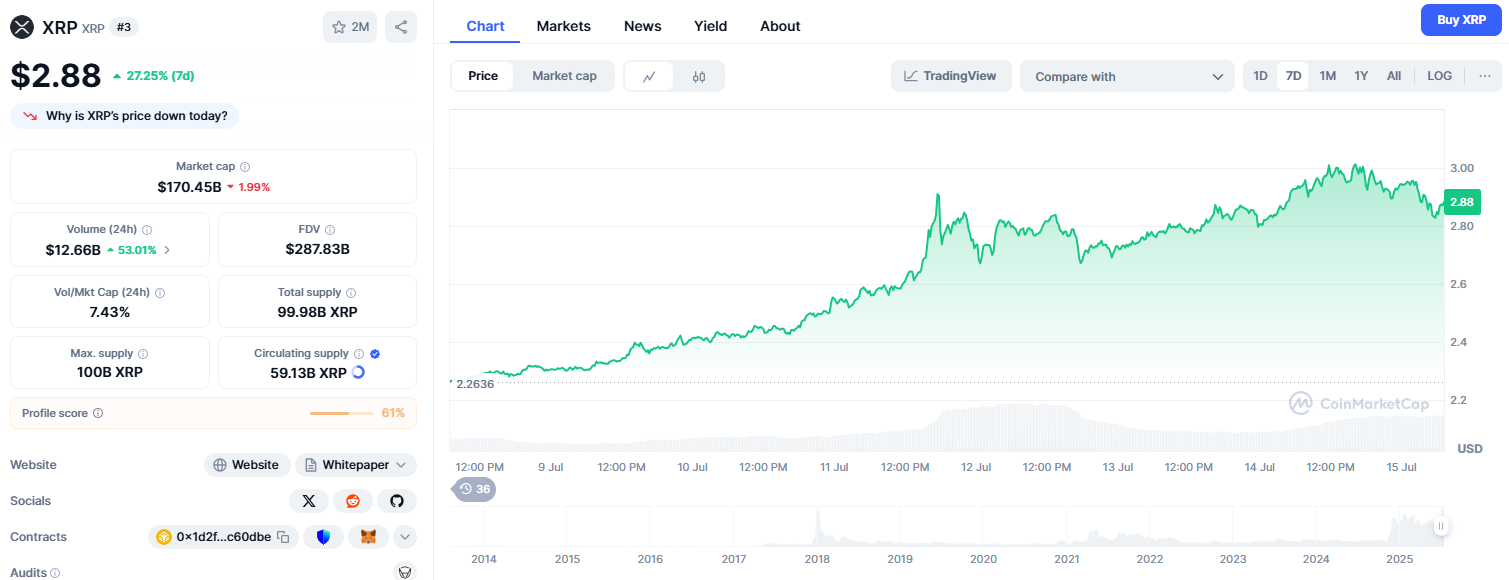
Task: Open XRP's GitHub social link
Action: pos(397,501)
